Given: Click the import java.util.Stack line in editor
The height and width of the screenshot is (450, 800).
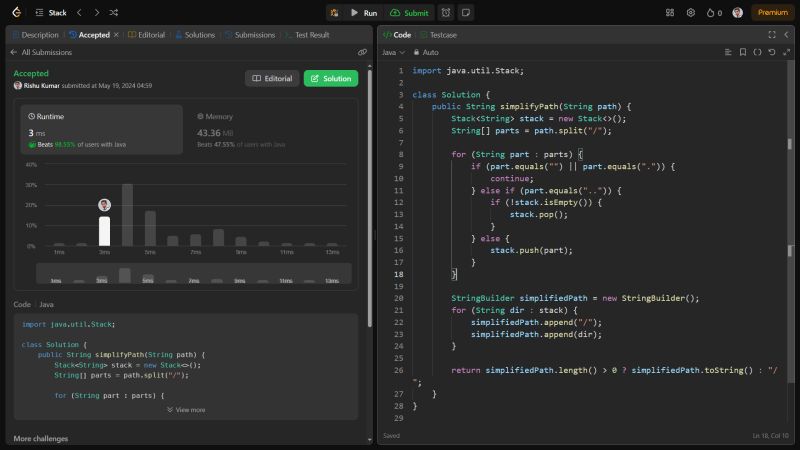Looking at the screenshot, I should [468, 71].
